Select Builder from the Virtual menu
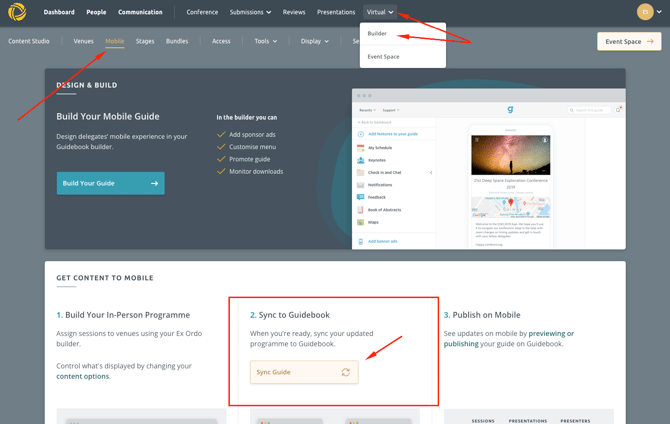This screenshot has height=424, width=670. [377, 33]
